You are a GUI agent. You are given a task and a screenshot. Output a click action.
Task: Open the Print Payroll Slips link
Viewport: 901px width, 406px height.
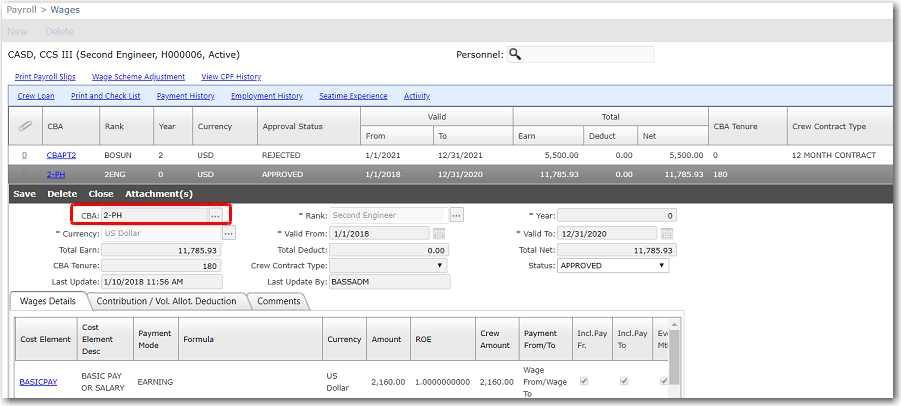coord(45,76)
